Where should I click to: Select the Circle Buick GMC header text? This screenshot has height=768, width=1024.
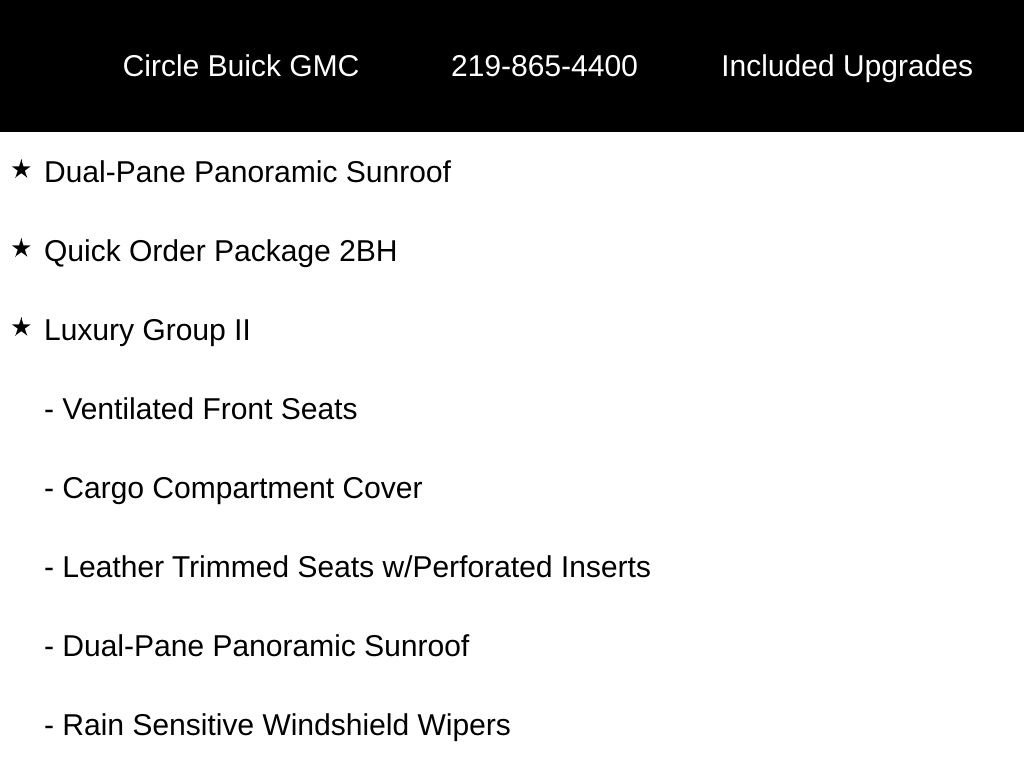pos(240,66)
